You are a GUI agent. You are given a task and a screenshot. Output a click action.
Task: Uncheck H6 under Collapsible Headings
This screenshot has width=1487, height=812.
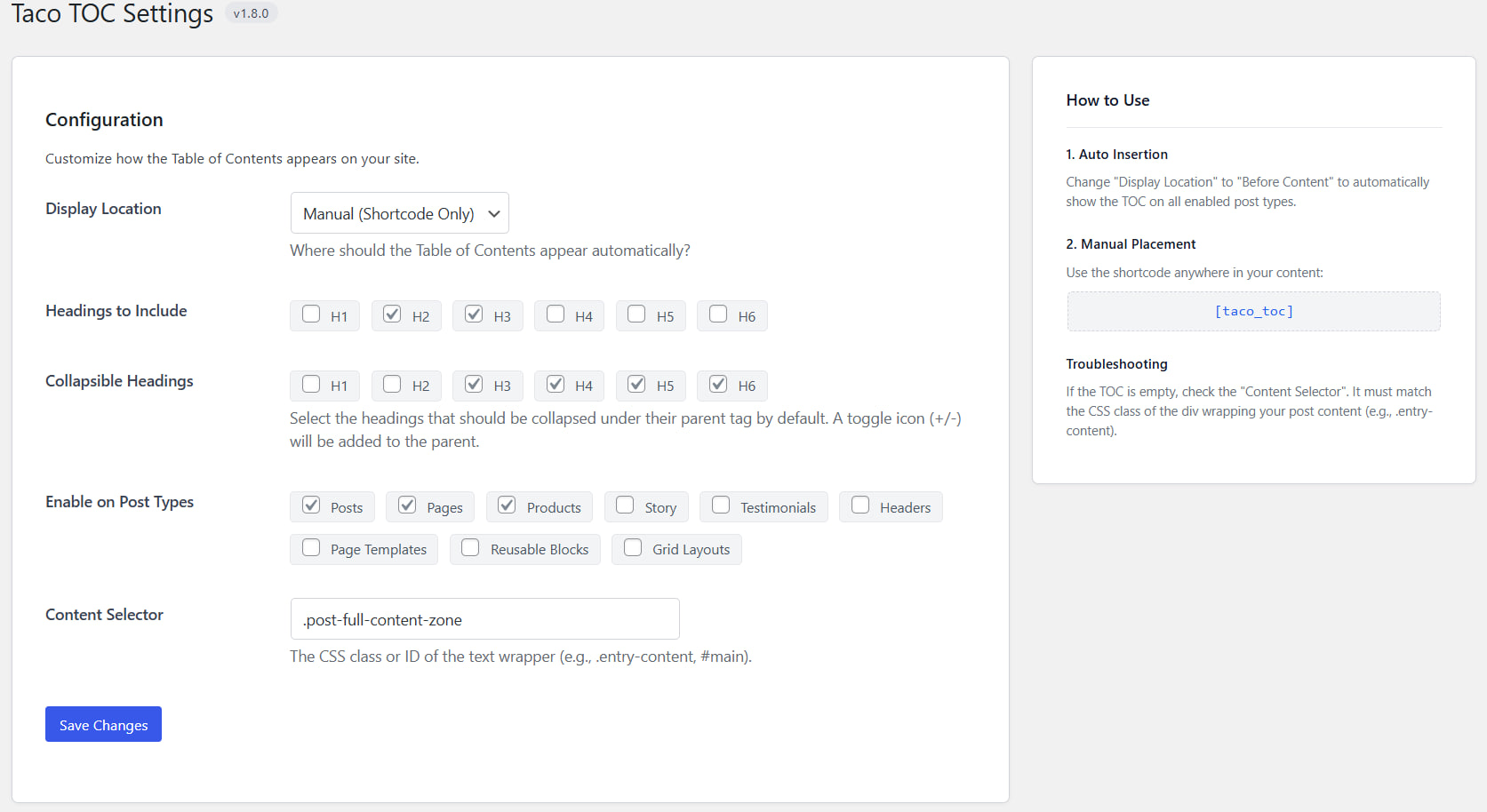(x=718, y=385)
